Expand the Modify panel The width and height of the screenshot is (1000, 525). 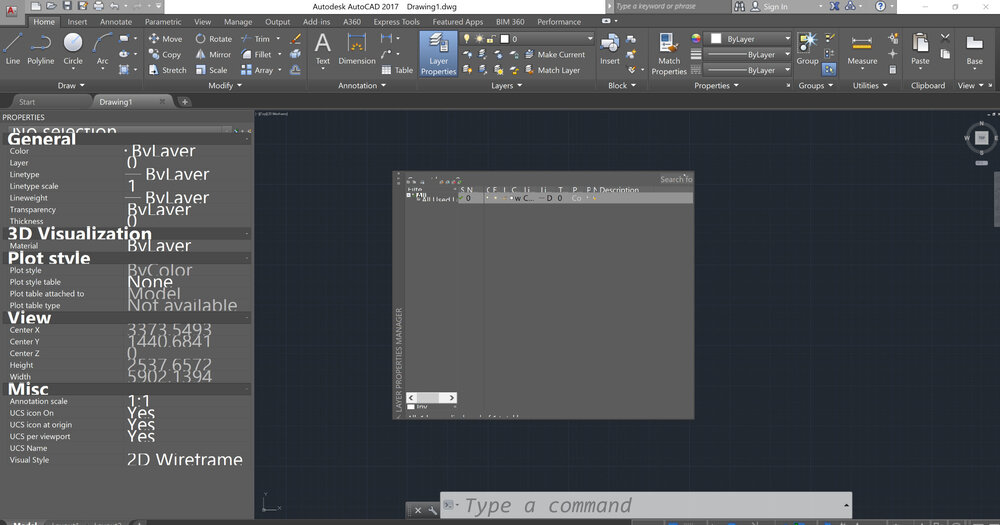tap(226, 85)
